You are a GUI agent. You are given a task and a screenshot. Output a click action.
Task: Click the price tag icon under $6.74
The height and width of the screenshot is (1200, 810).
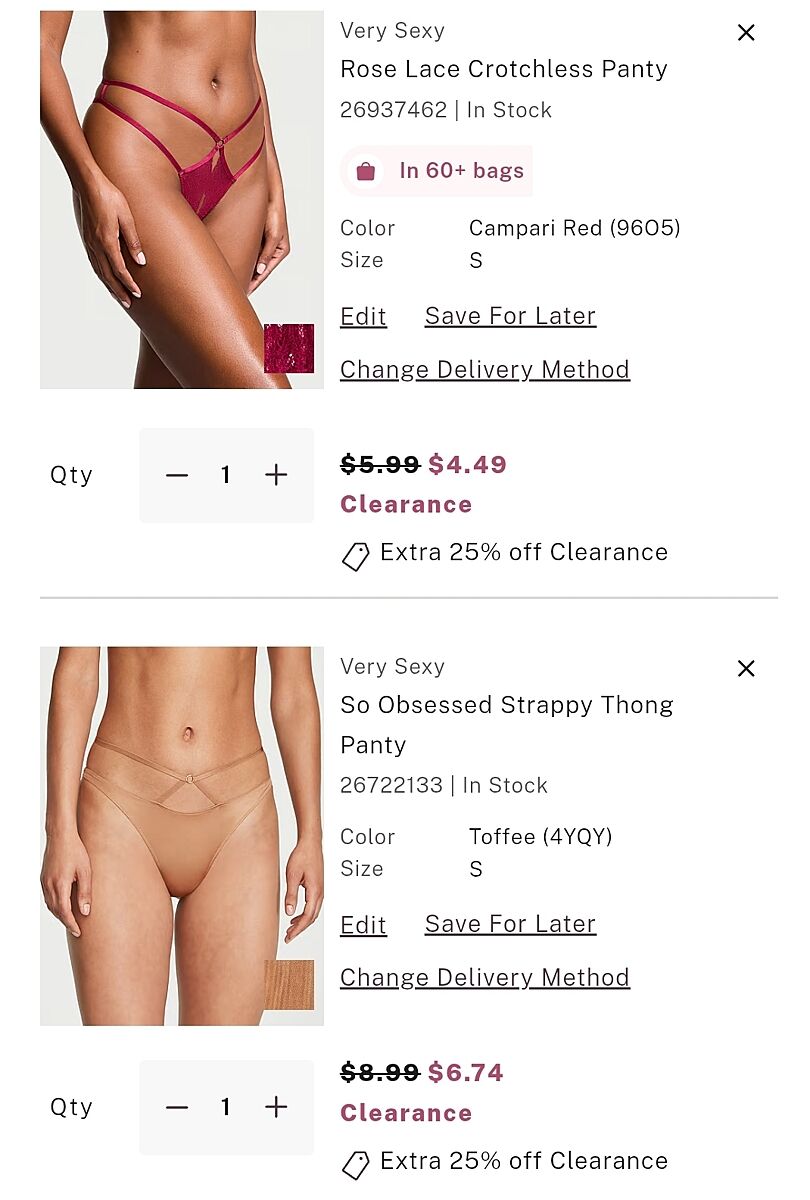click(356, 1164)
